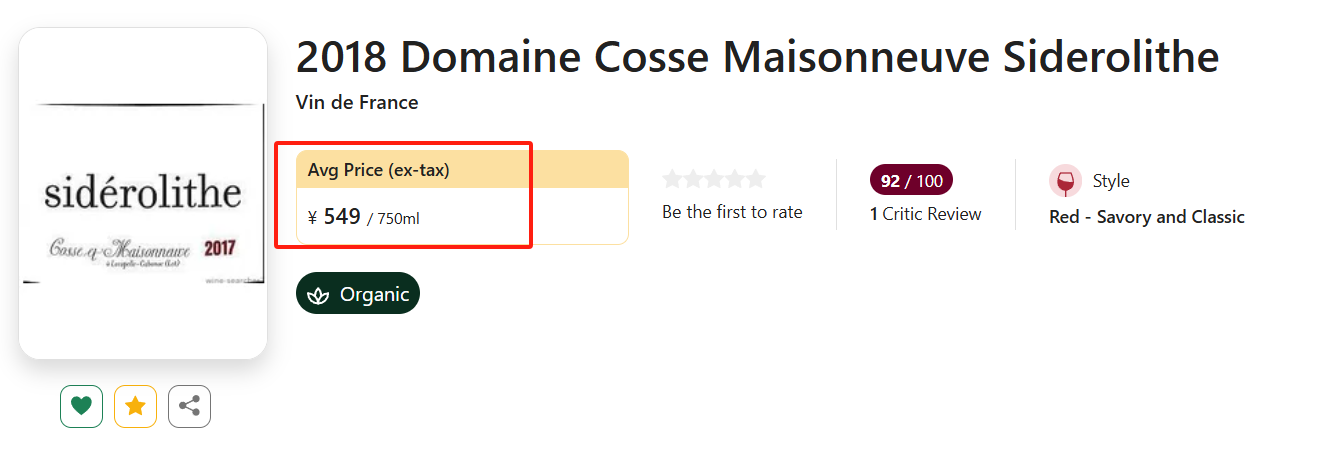Open the sidérolithe wine label thumbnail
1341x457 pixels.
tap(143, 194)
